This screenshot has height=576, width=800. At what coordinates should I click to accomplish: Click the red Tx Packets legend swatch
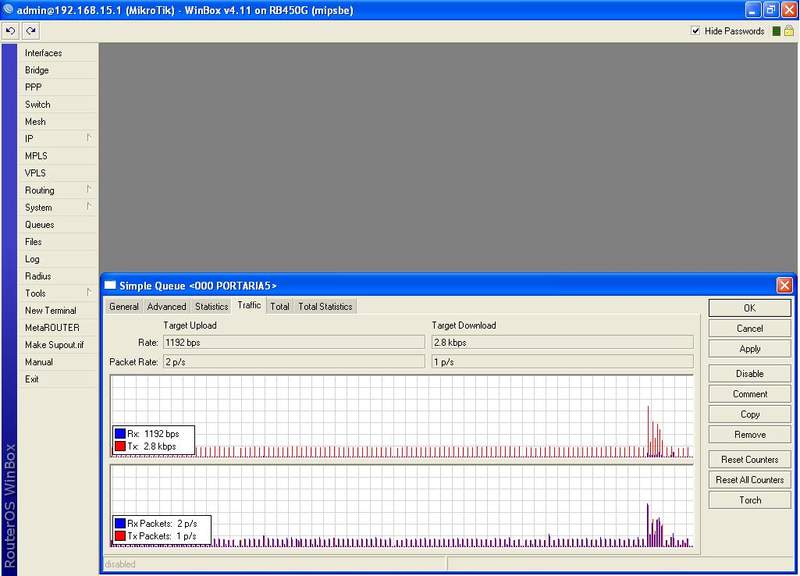pos(120,536)
